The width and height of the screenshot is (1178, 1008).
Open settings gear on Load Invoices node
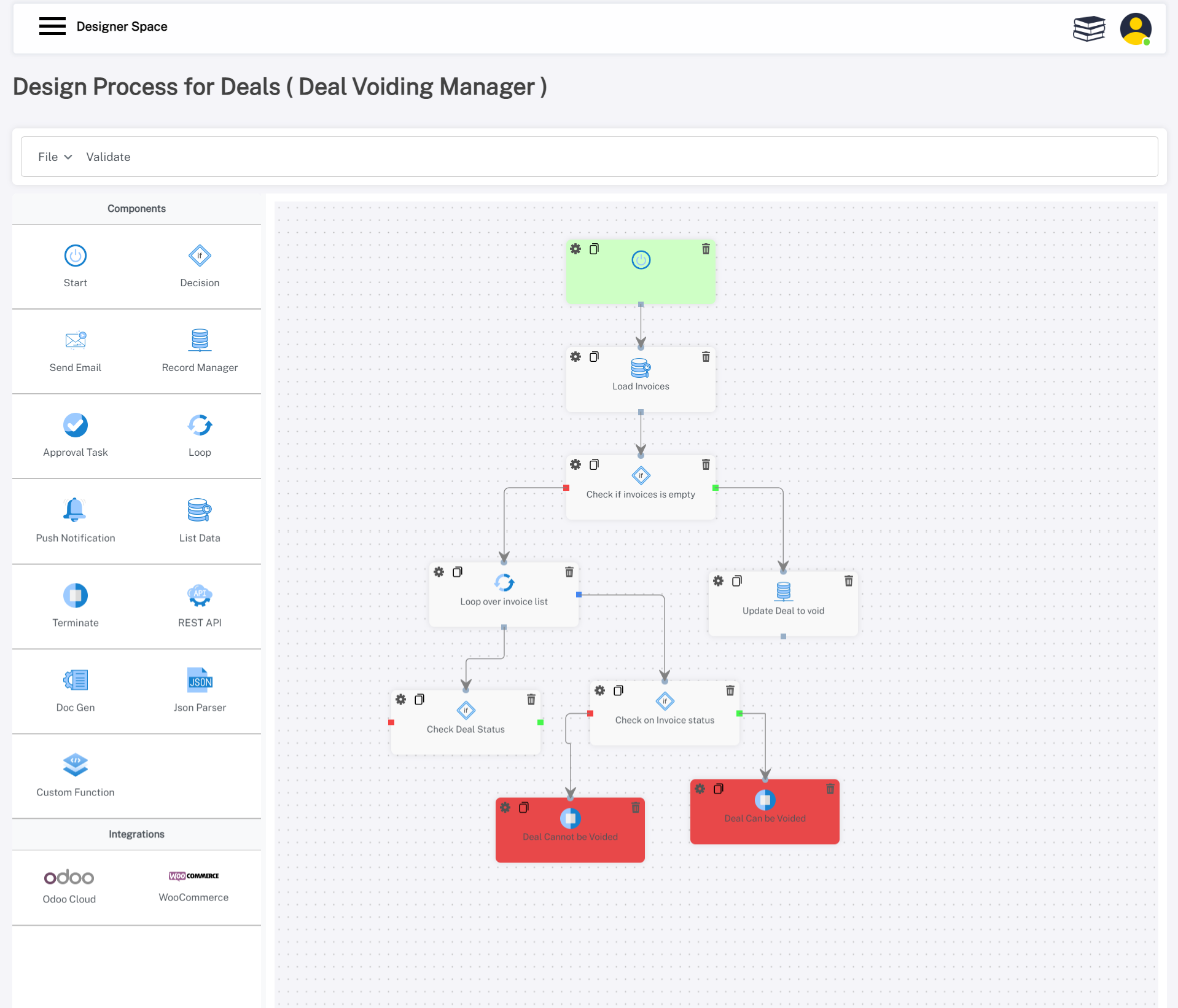click(575, 357)
